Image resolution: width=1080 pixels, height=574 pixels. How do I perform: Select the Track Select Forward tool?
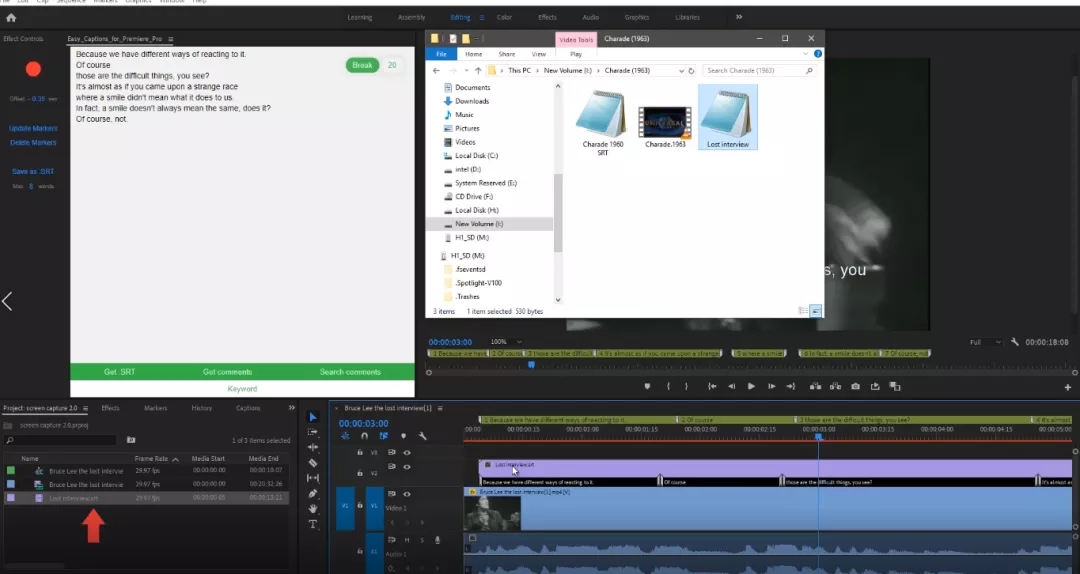point(313,432)
